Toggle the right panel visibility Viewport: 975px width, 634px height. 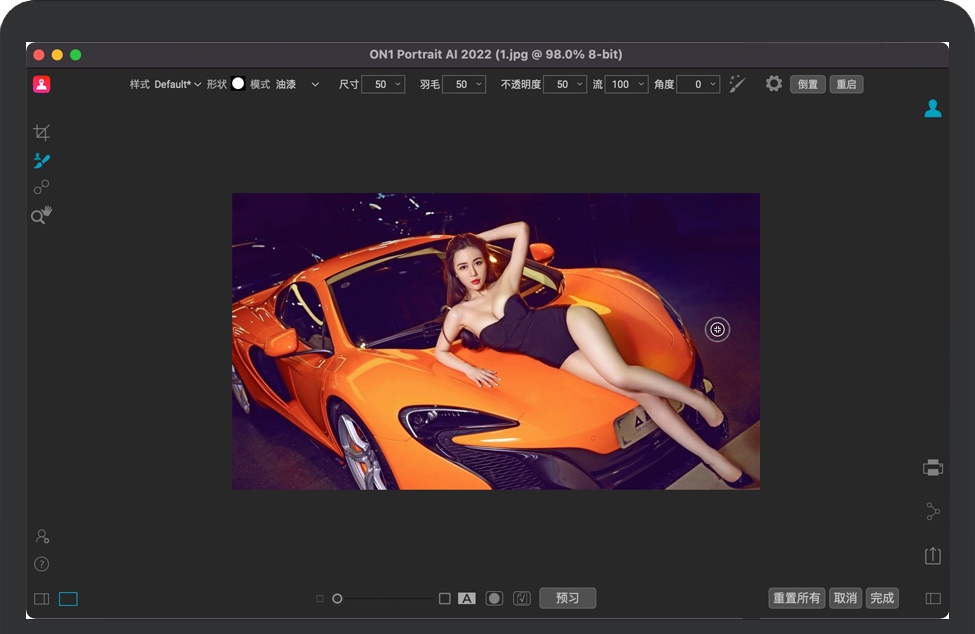coord(932,599)
